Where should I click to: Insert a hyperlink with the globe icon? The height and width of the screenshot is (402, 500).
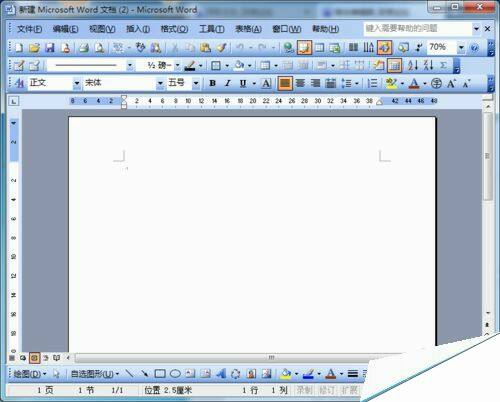coord(288,48)
